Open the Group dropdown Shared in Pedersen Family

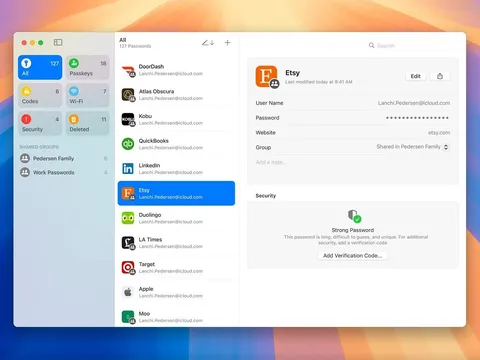click(x=413, y=147)
